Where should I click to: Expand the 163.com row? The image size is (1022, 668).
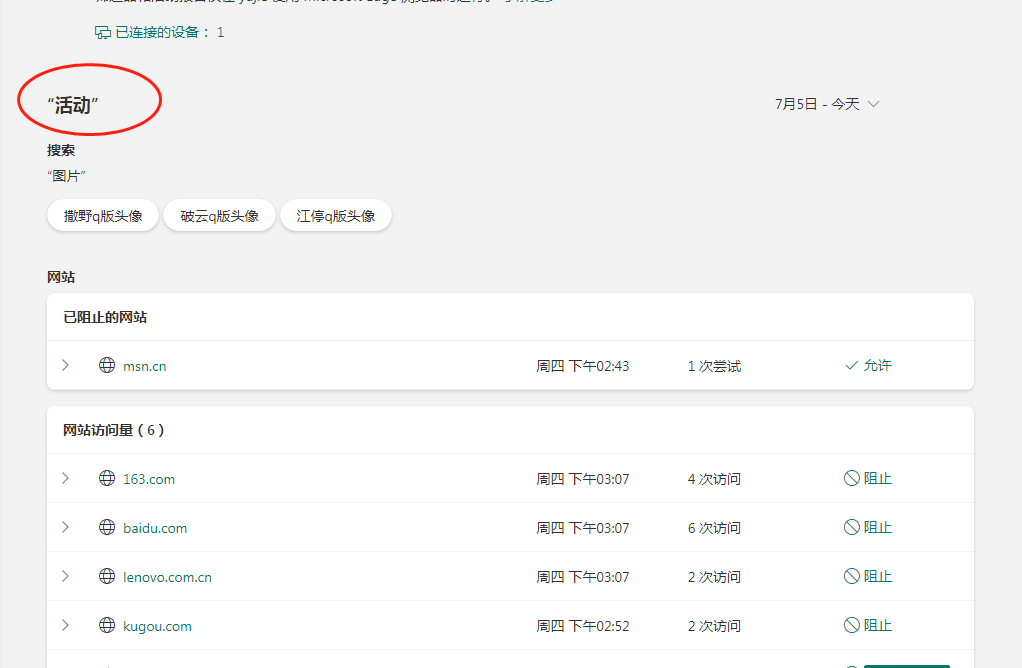65,478
